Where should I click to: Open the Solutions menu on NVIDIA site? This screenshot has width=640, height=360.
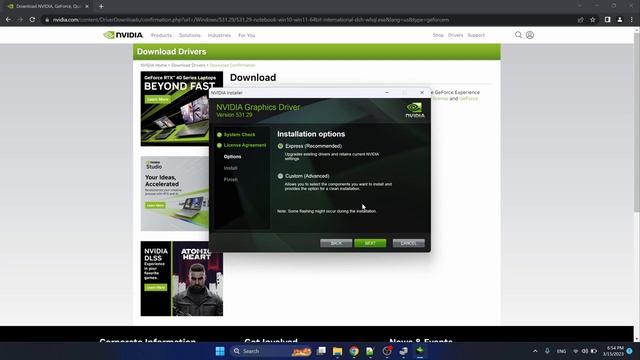point(190,36)
